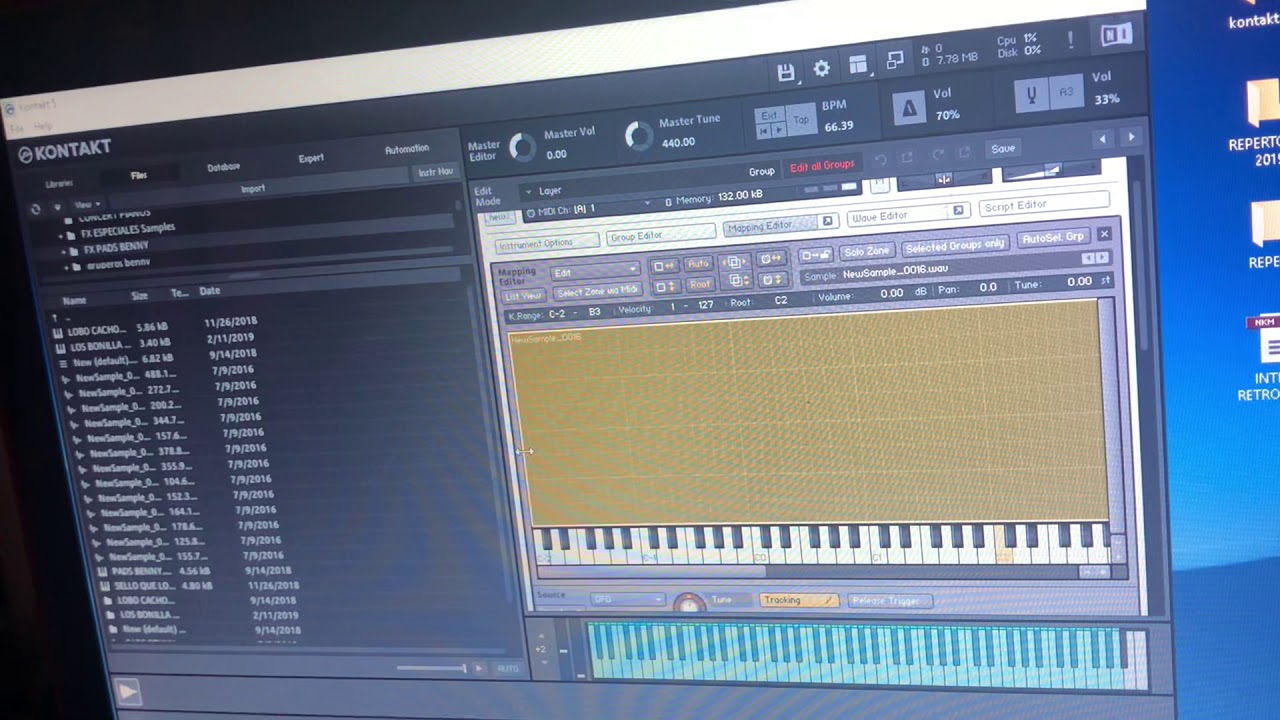Open the save (floppy disk) menu
This screenshot has height=720, width=1280.
point(786,72)
